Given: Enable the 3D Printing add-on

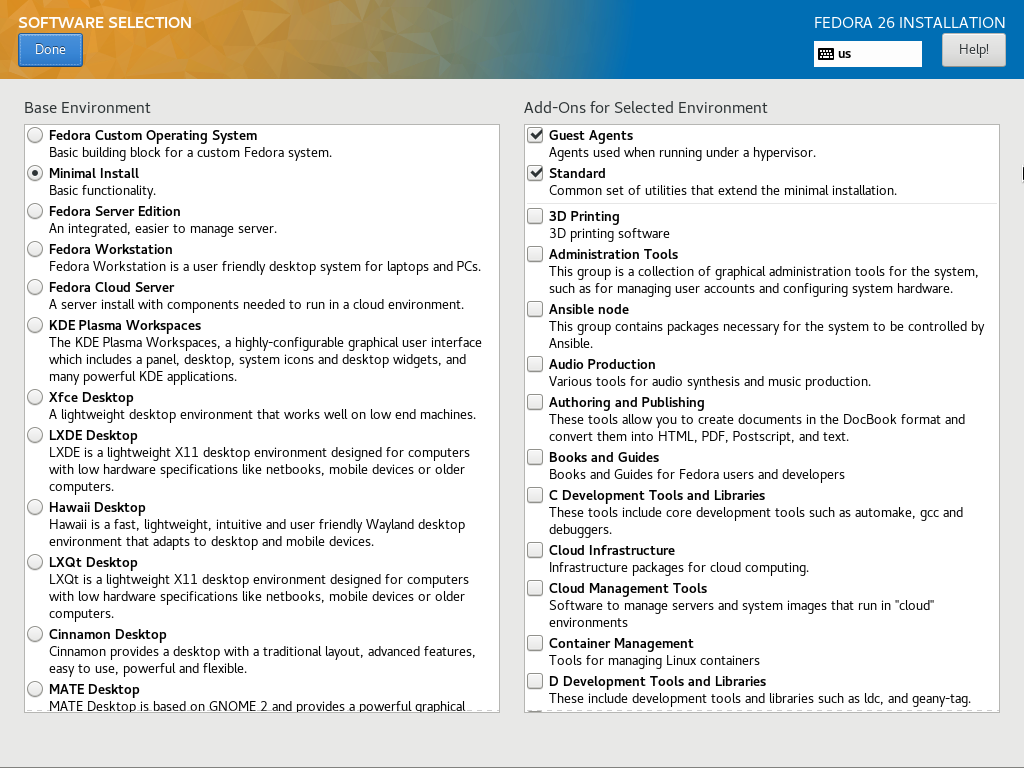Looking at the screenshot, I should tap(536, 216).
